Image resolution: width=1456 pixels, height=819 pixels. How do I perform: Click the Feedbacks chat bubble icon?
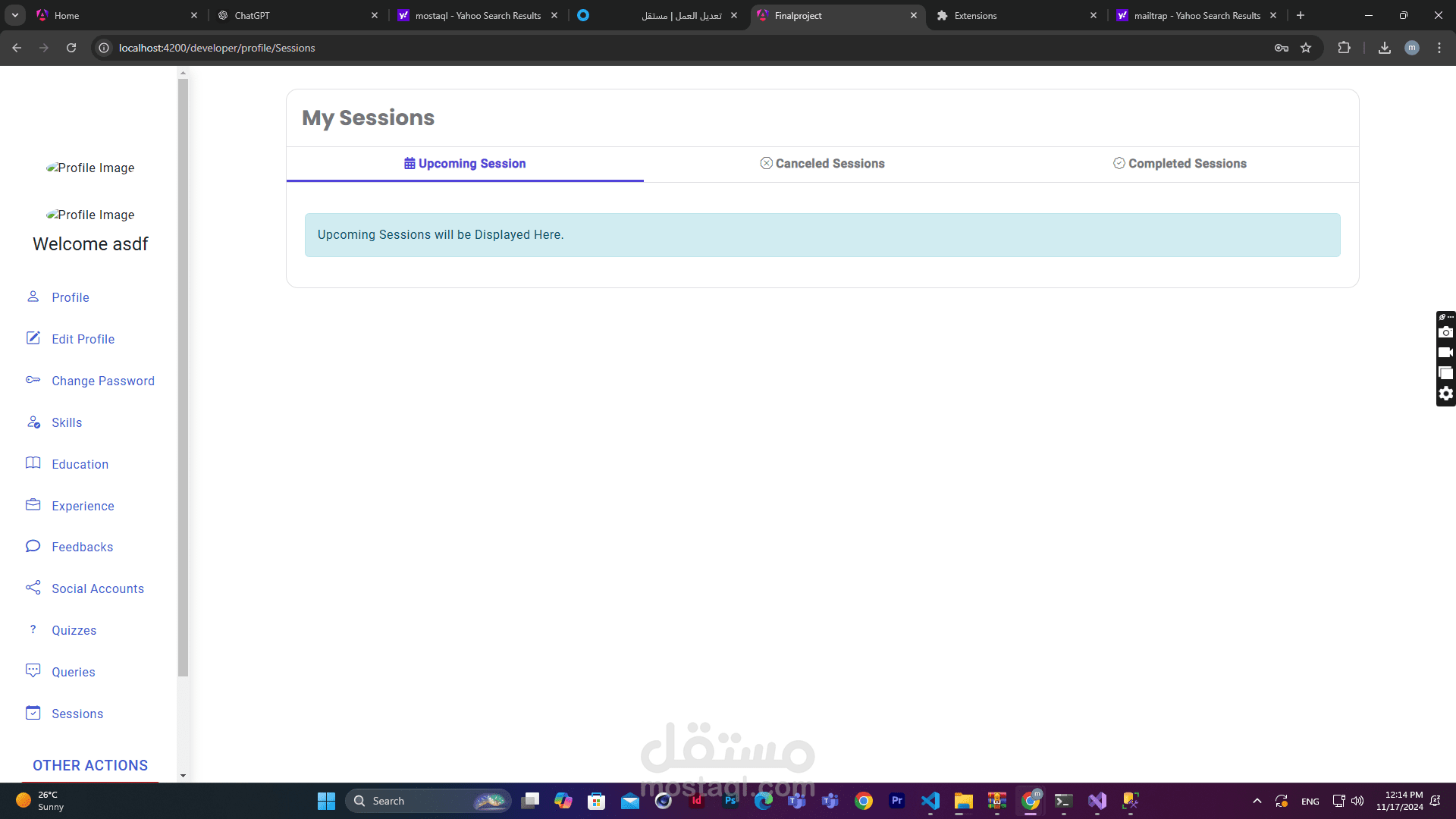(33, 546)
